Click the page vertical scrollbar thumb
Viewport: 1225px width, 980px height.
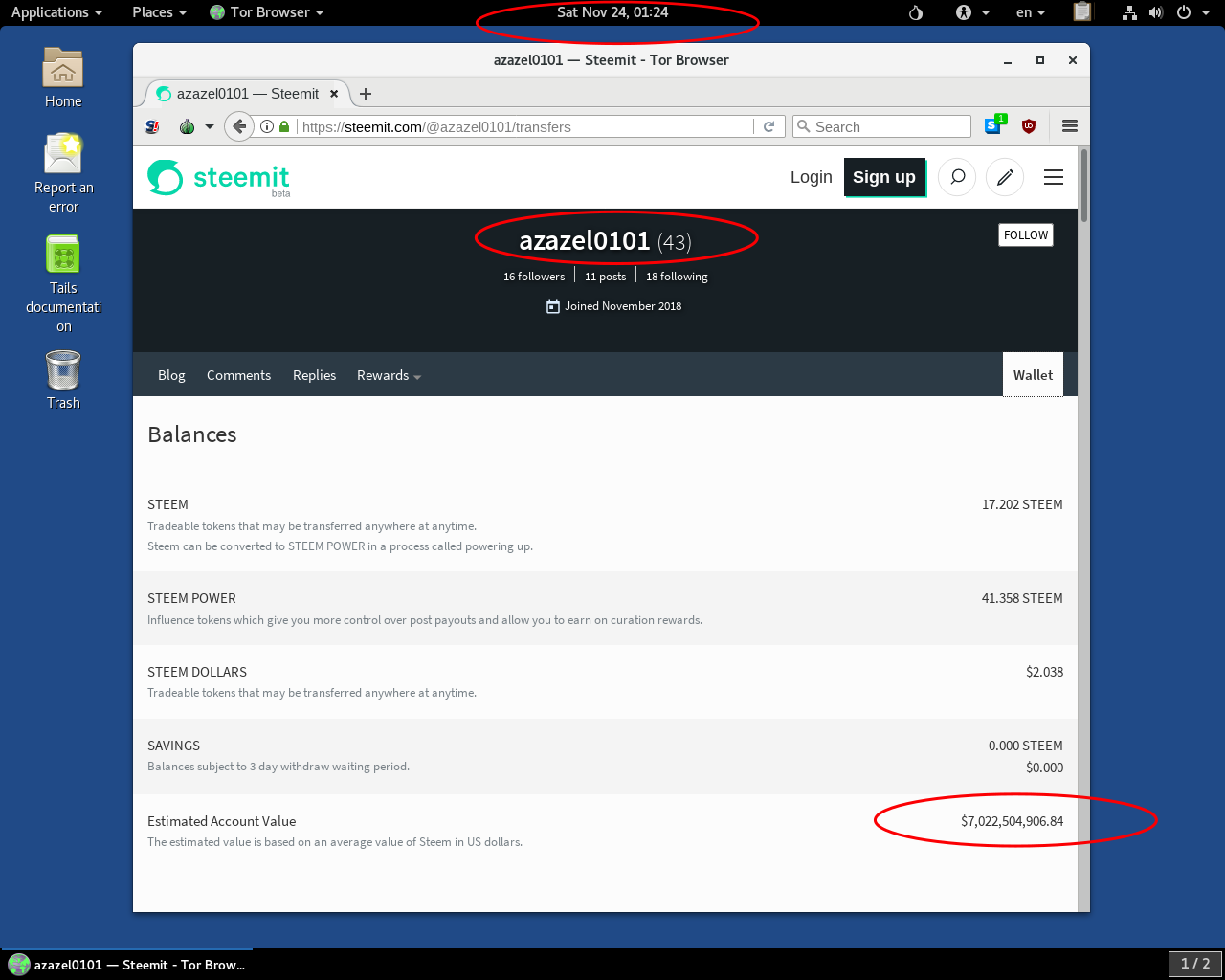(x=1084, y=186)
